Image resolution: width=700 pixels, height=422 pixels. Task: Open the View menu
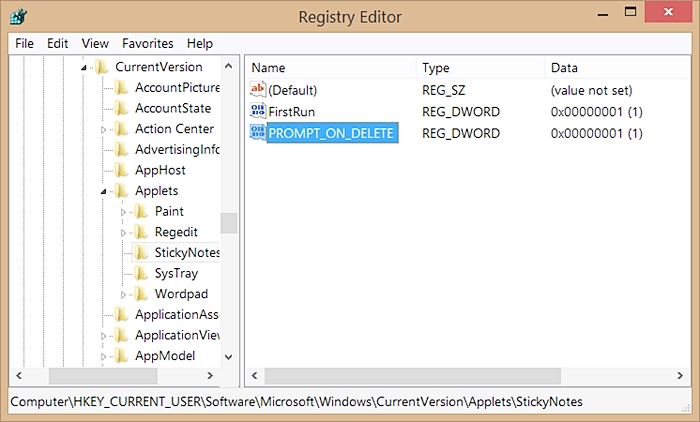click(x=95, y=43)
